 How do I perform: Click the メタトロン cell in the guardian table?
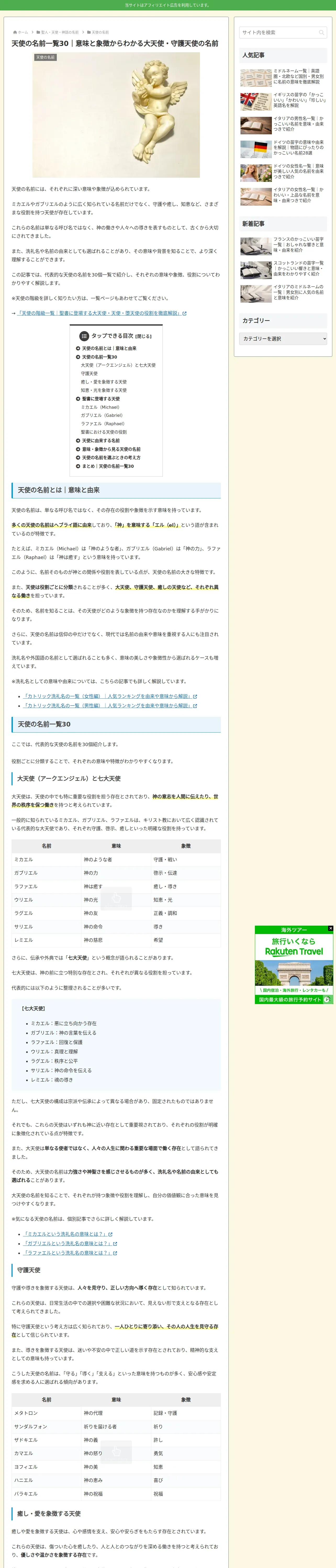[x=46, y=1413]
